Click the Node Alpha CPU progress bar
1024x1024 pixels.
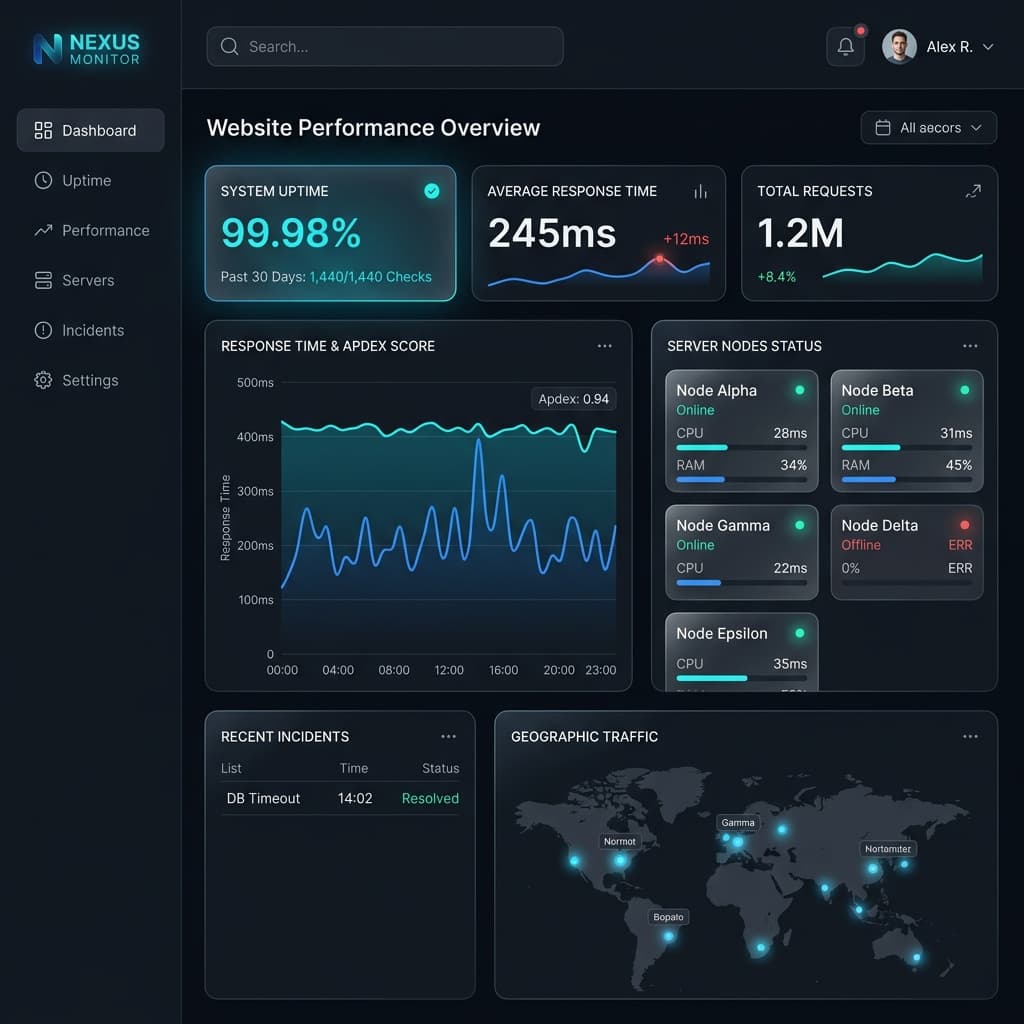click(x=741, y=447)
